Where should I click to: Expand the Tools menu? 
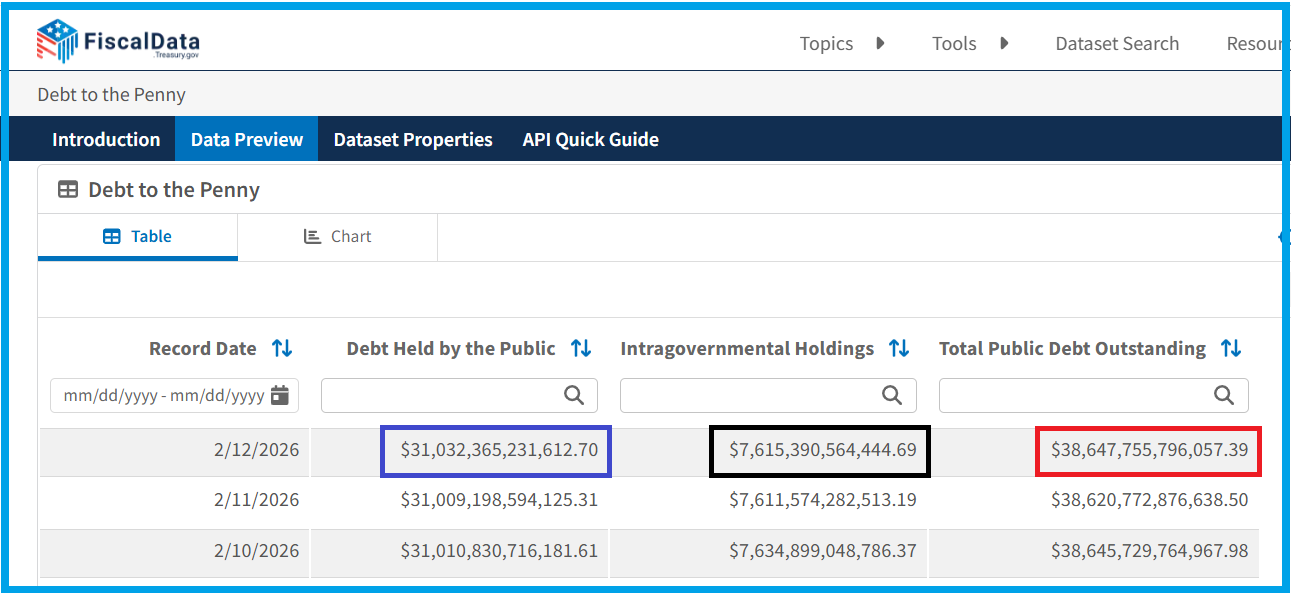point(969,44)
